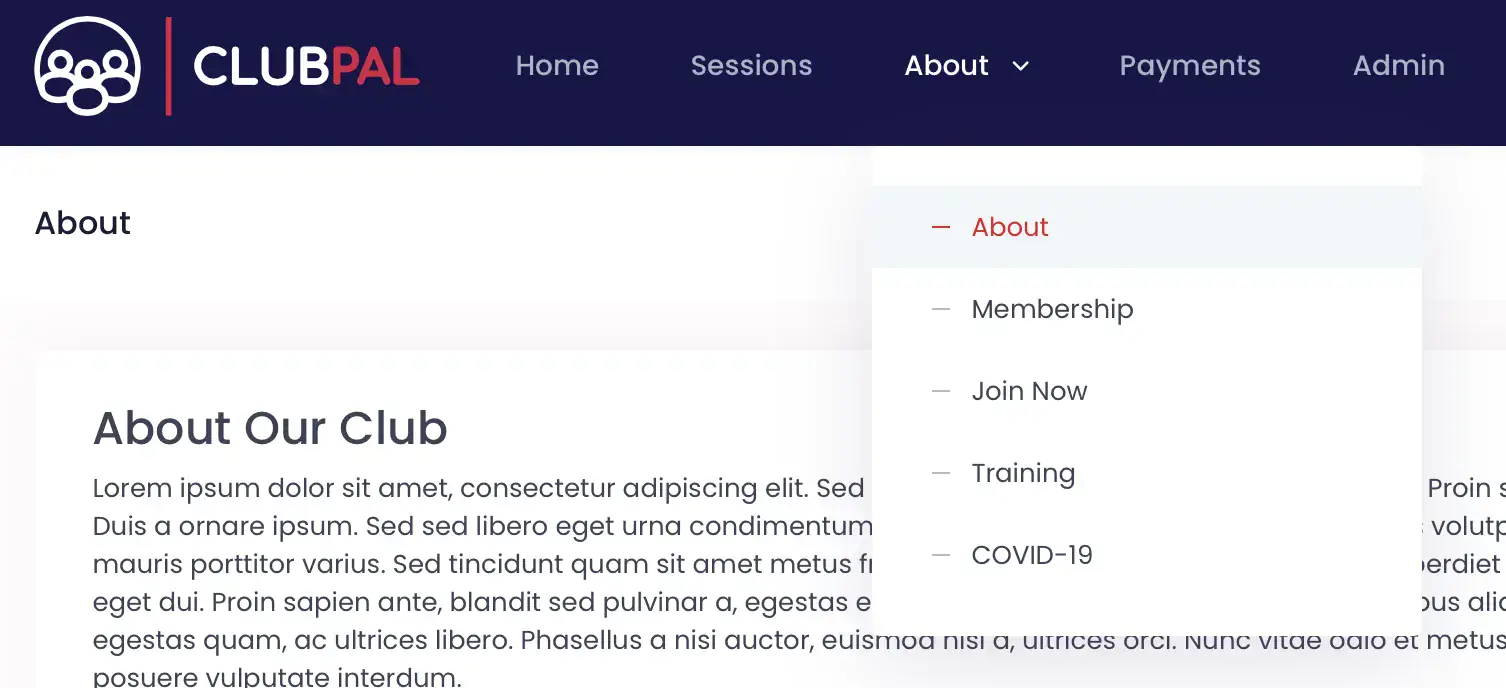Click the Join Now dropdown link
Screen dimensions: 1506x688
[1029, 391]
